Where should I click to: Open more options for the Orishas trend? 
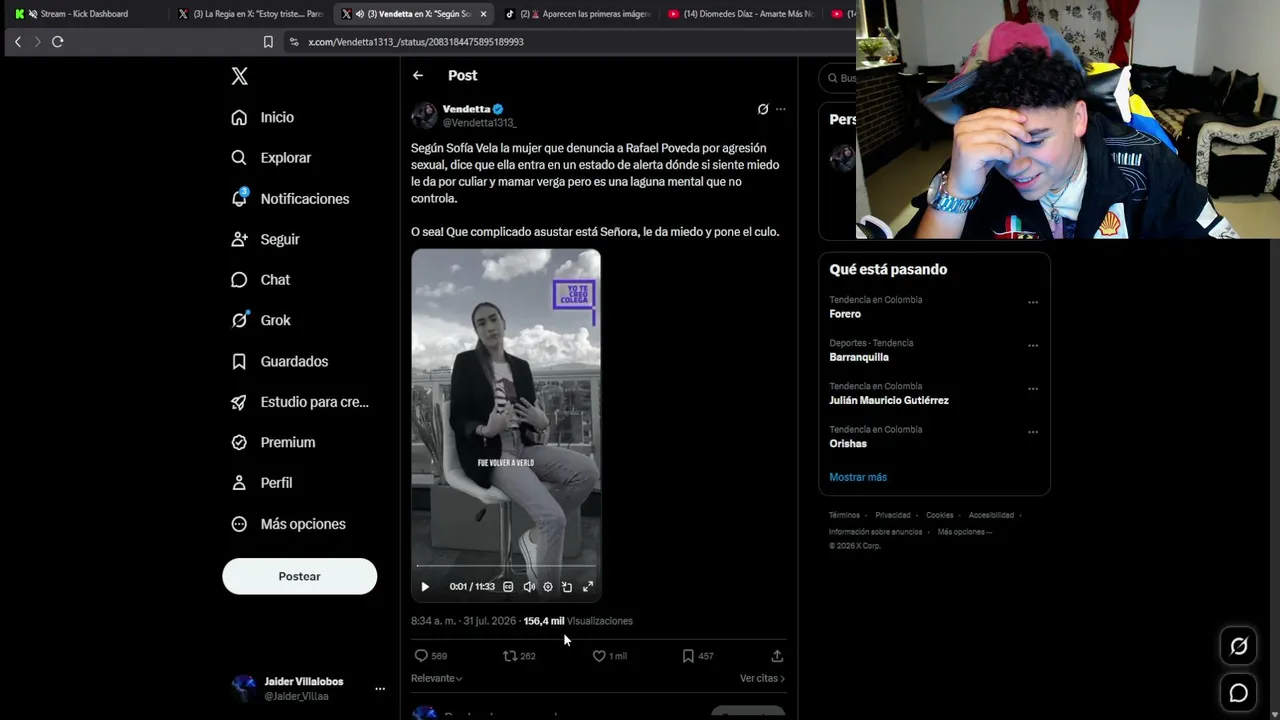pos(1033,432)
